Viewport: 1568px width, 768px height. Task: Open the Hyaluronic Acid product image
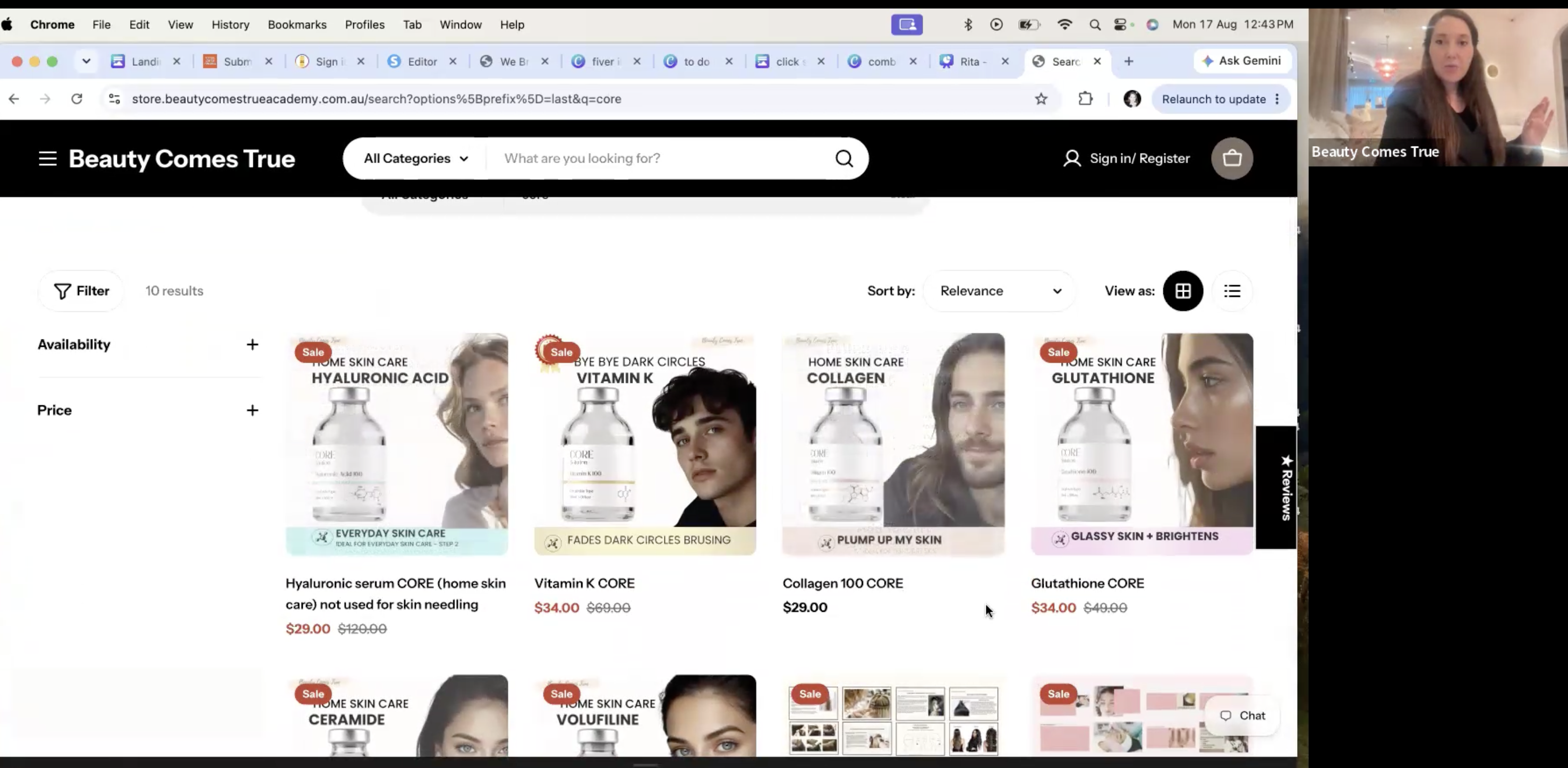pyautogui.click(x=397, y=444)
